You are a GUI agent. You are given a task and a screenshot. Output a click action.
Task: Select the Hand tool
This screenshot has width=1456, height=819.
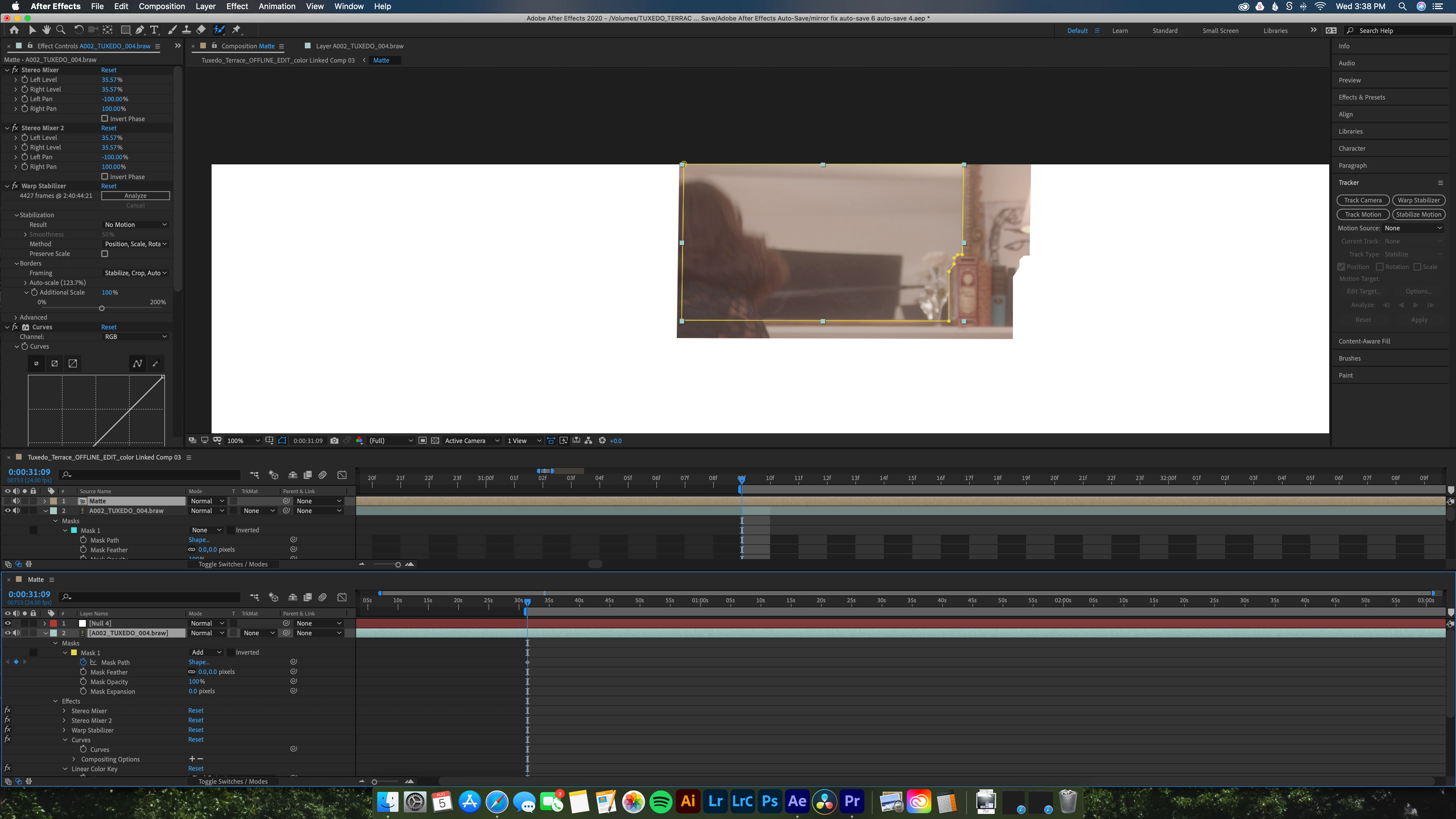tap(46, 30)
